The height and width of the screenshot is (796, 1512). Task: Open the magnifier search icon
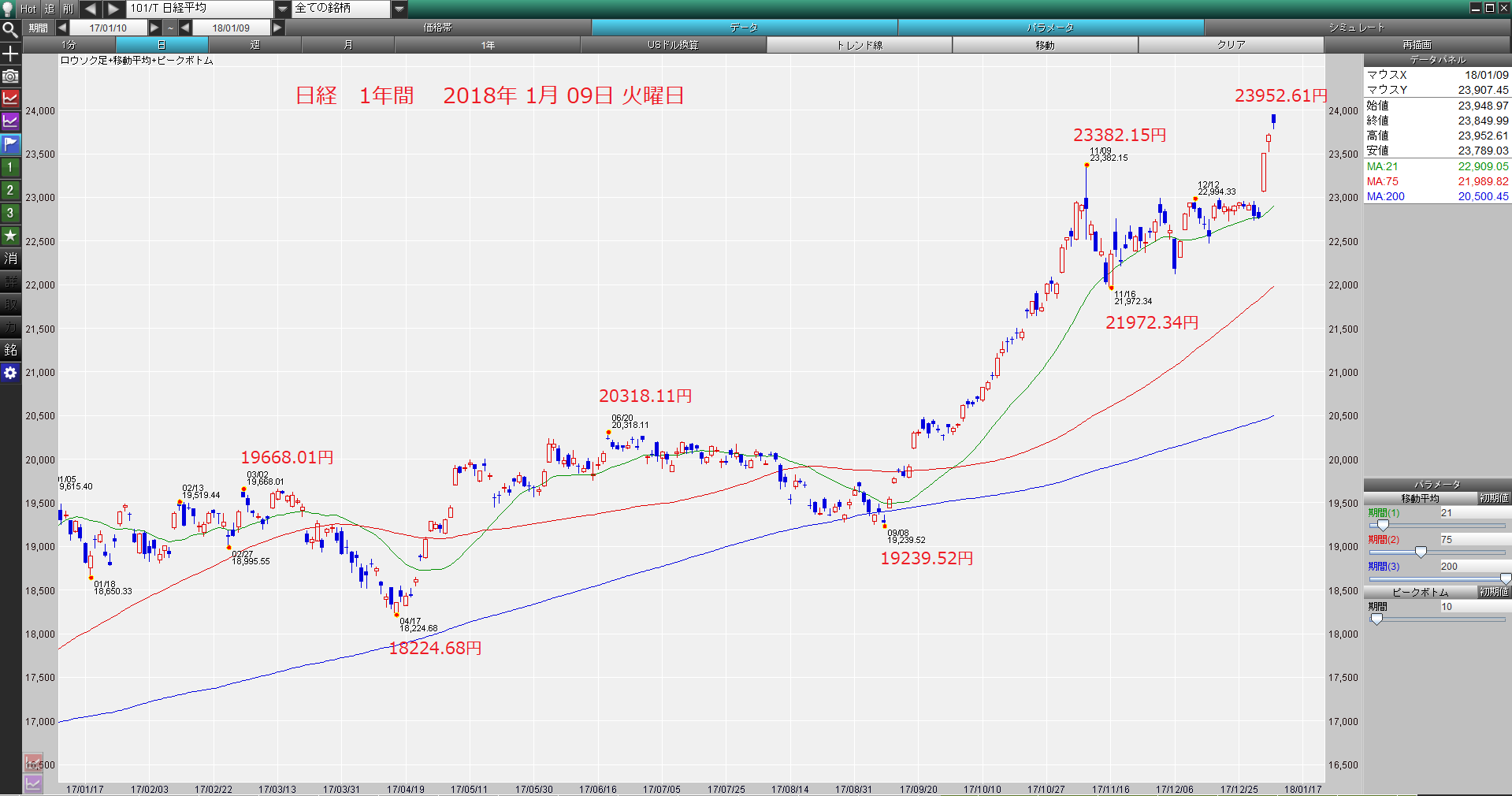10,30
